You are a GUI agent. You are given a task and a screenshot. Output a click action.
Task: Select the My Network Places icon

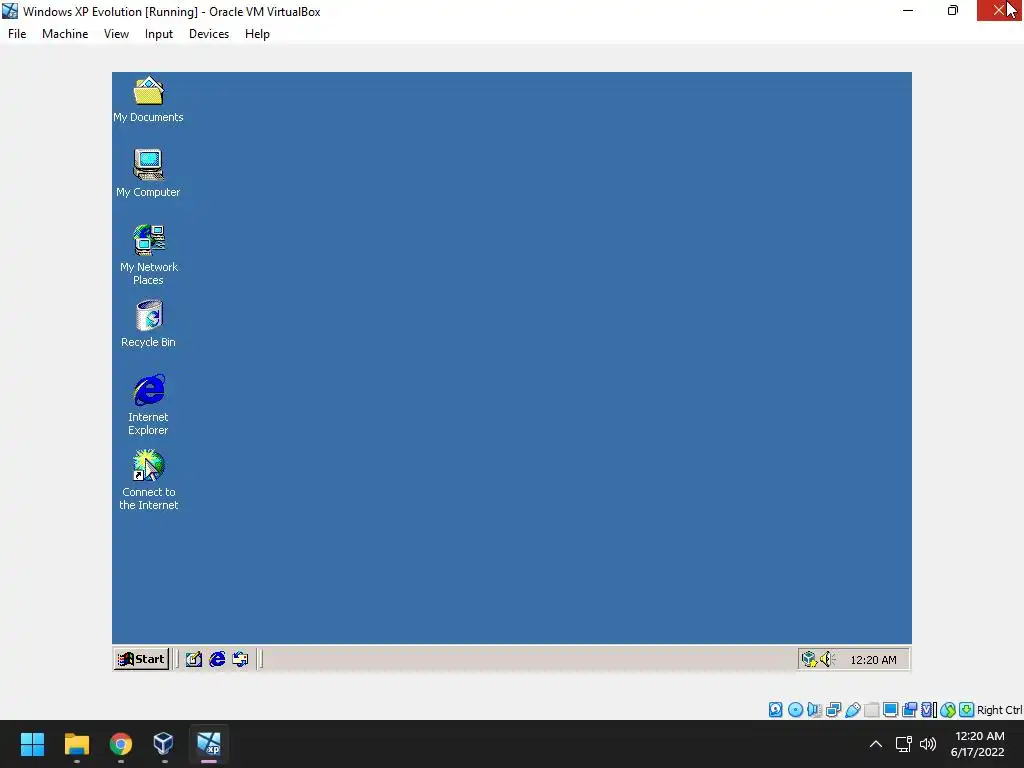coord(148,255)
